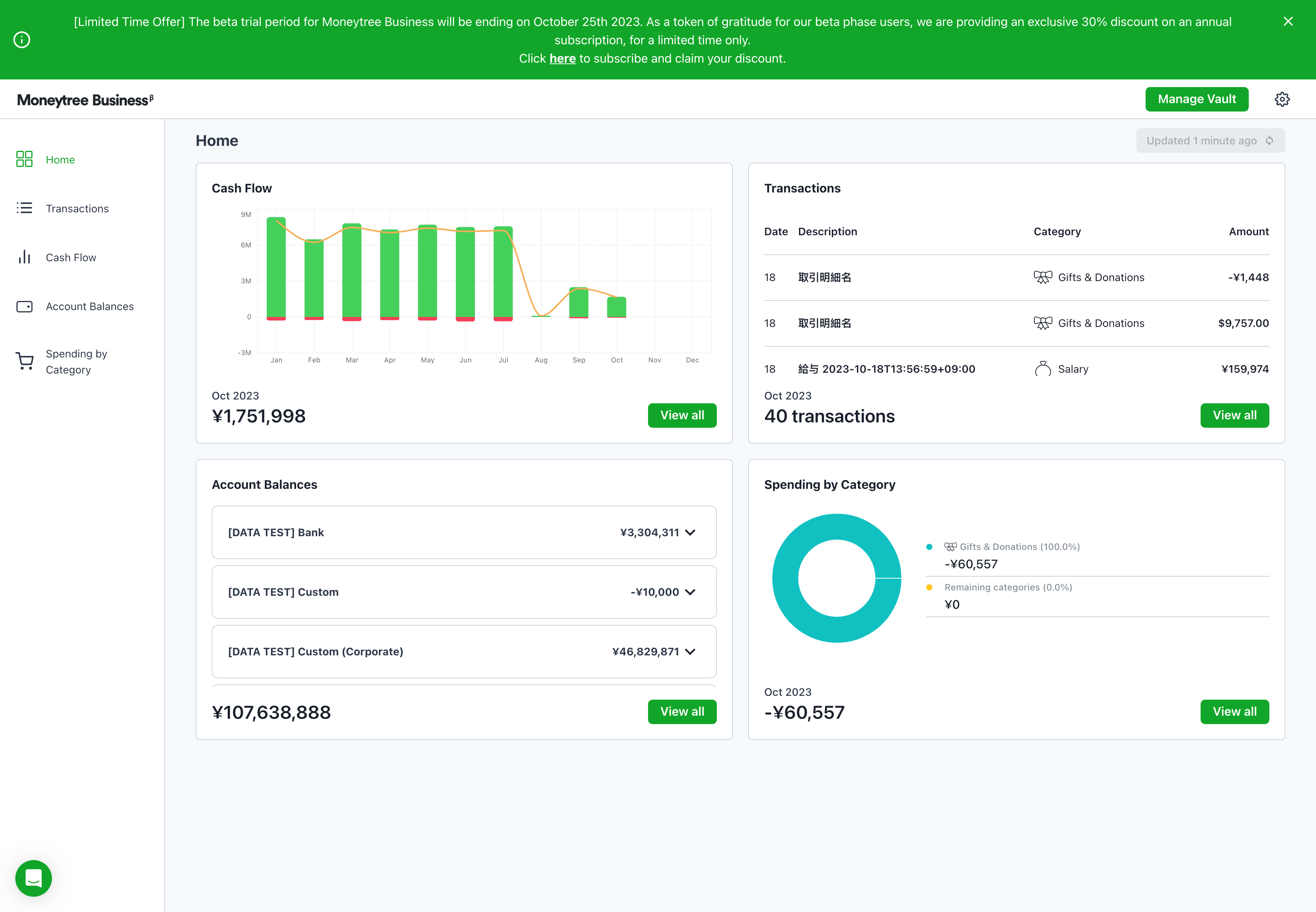Screen dimensions: 1316x912
Task: Click the -¥10,000 custom balance
Action: [x=655, y=592]
